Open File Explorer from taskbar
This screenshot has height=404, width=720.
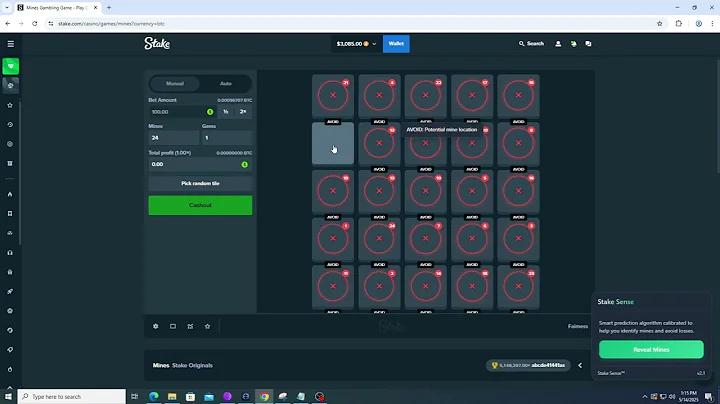pyautogui.click(x=172, y=396)
